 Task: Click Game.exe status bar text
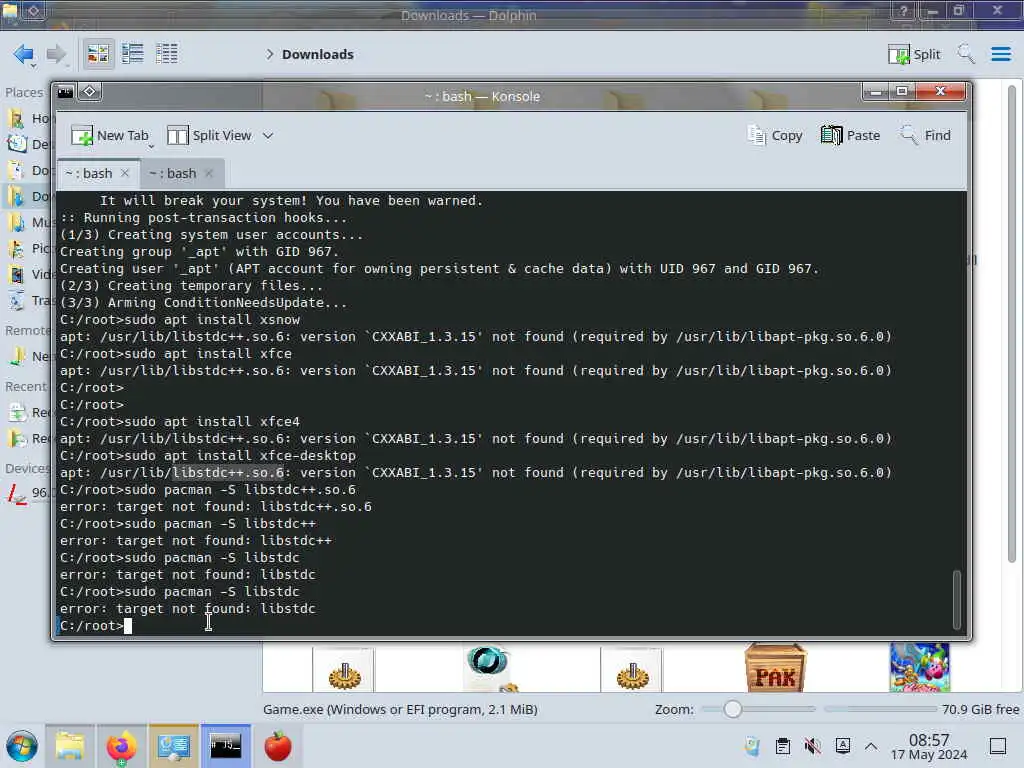point(400,709)
